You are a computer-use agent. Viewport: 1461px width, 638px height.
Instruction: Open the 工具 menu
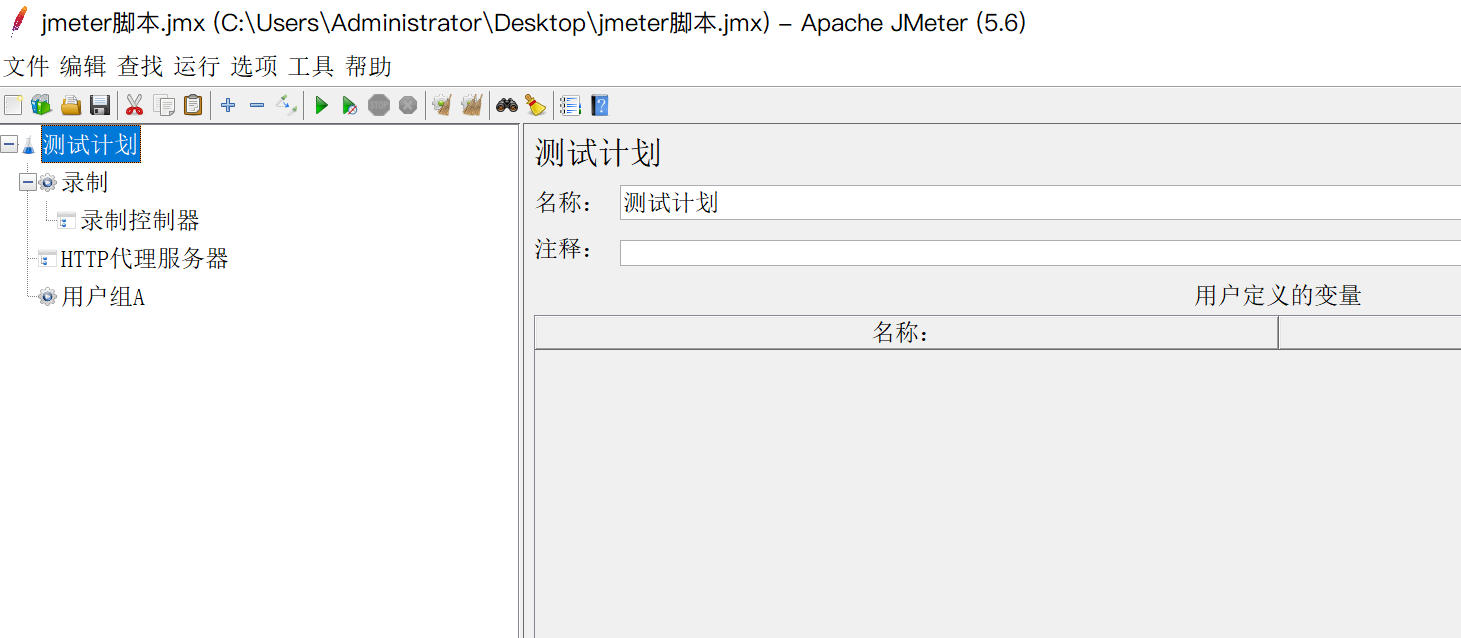pos(311,67)
